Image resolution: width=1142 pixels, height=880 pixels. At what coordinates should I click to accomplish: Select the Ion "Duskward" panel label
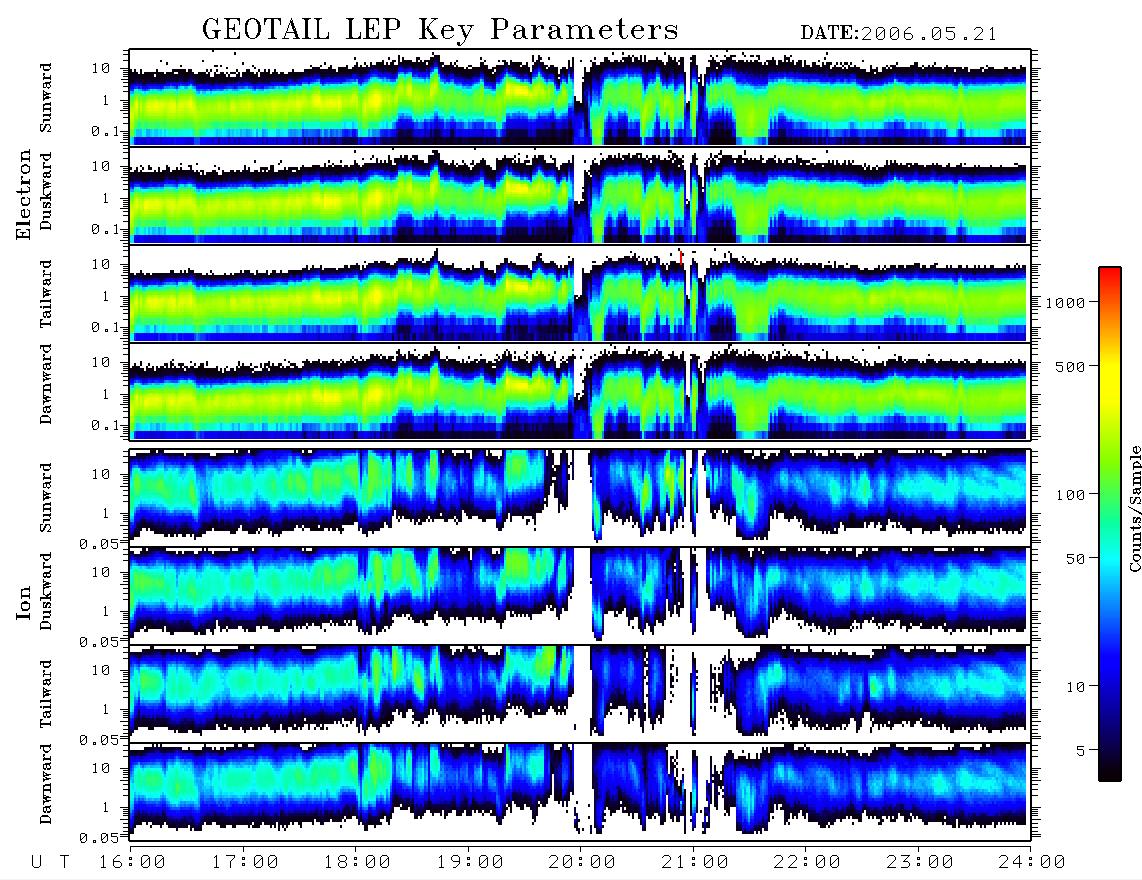tap(46, 591)
